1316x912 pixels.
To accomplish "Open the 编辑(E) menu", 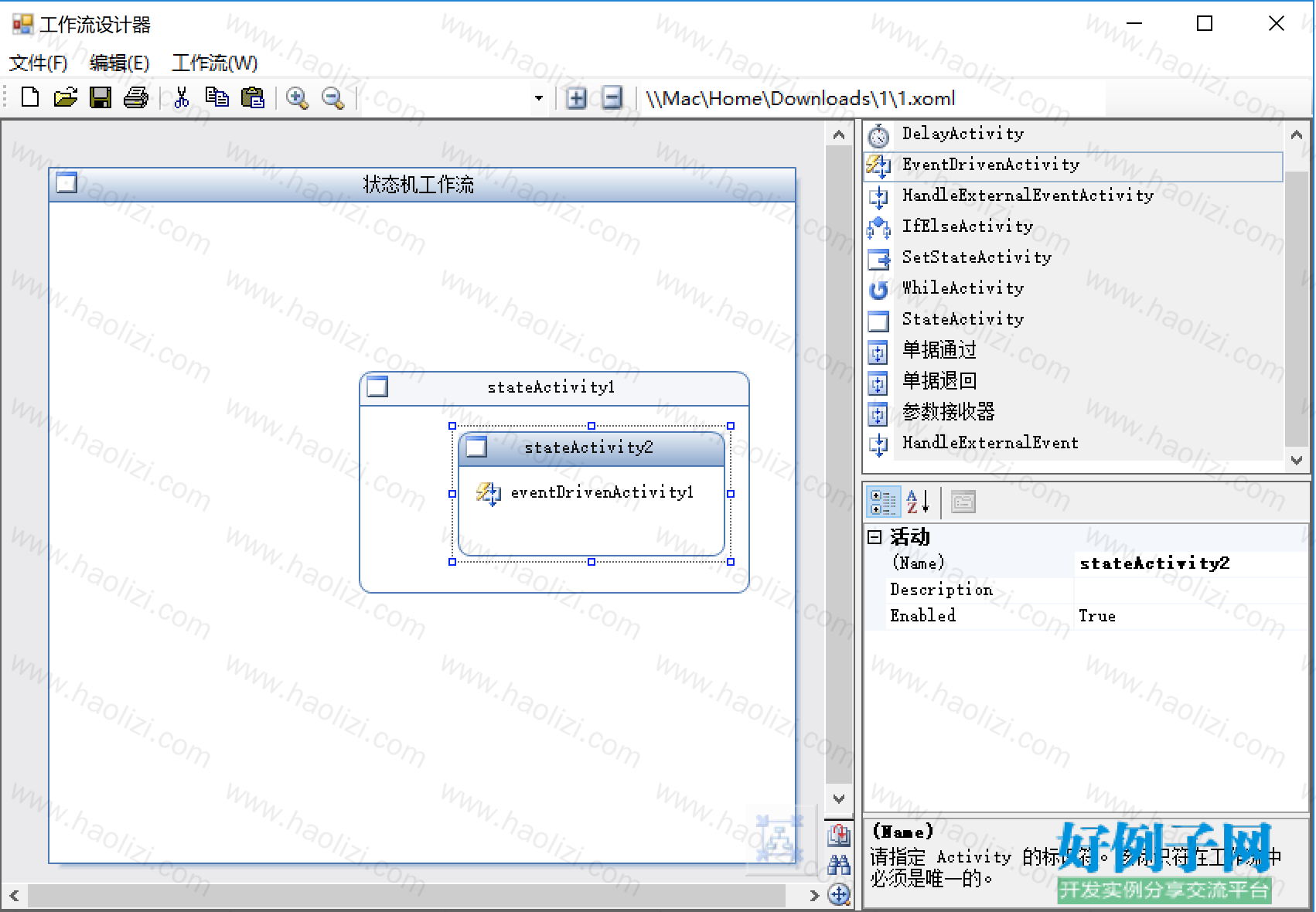I will click(x=119, y=63).
